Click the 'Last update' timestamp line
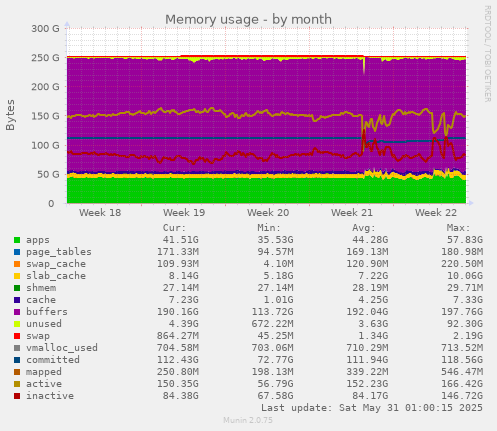Viewport: 497px width, 431px height. pyautogui.click(x=372, y=408)
